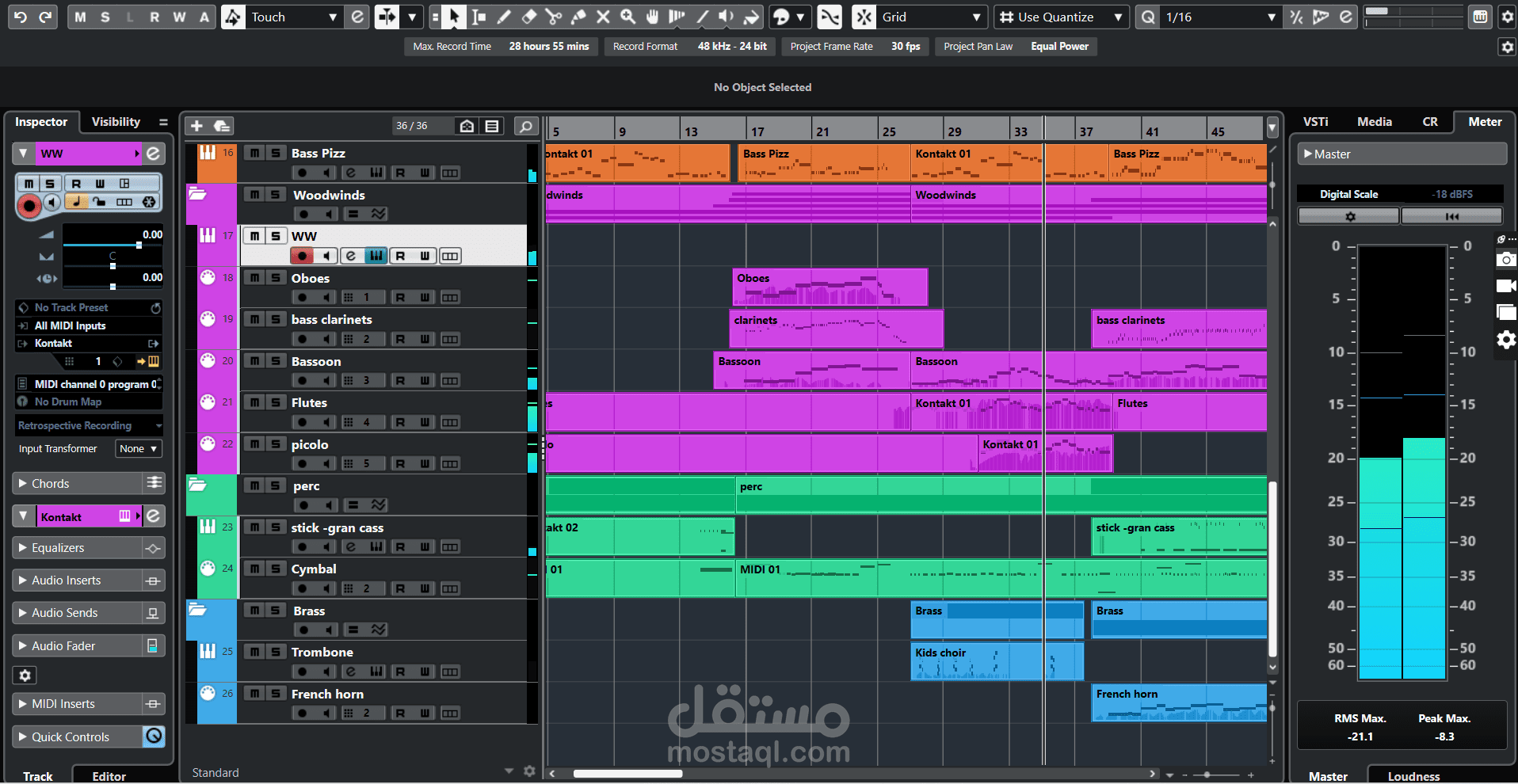Select the Draw pencil tool

pos(504,17)
